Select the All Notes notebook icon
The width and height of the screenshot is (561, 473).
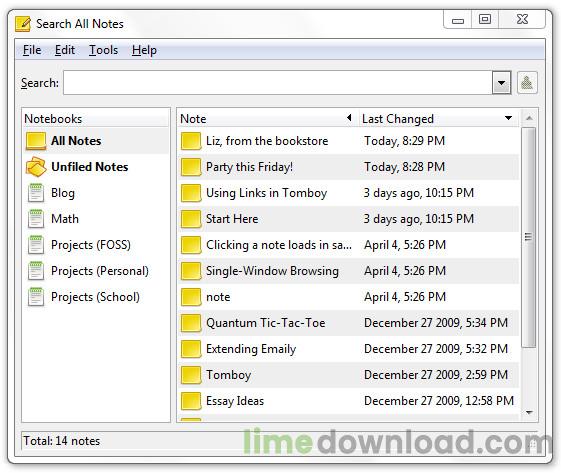pyautogui.click(x=36, y=141)
